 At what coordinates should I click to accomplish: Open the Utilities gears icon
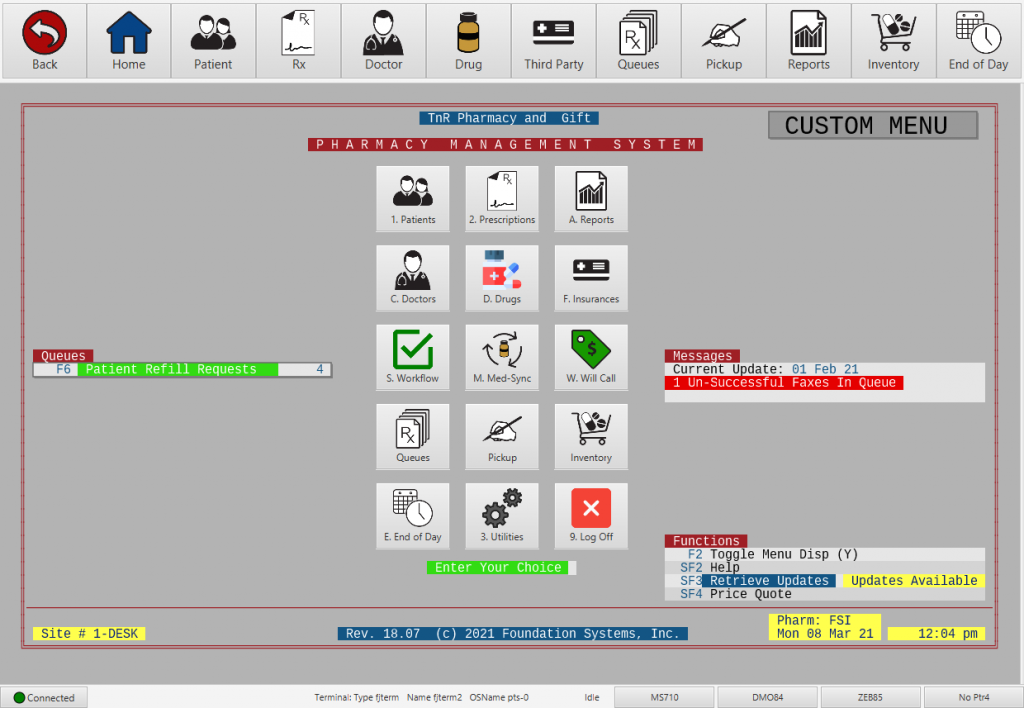pos(501,516)
